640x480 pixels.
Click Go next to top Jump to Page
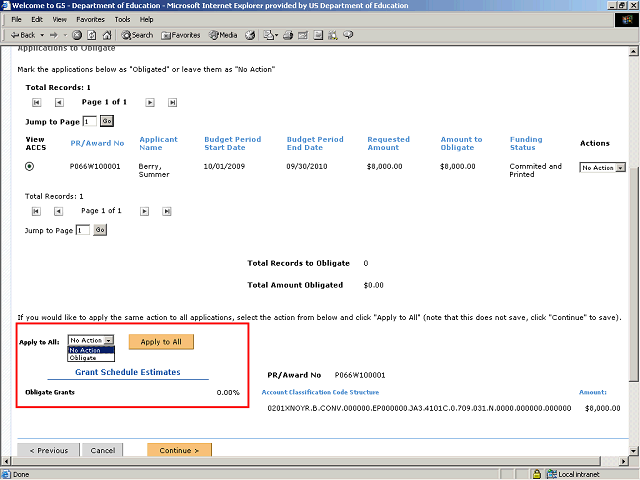point(107,121)
